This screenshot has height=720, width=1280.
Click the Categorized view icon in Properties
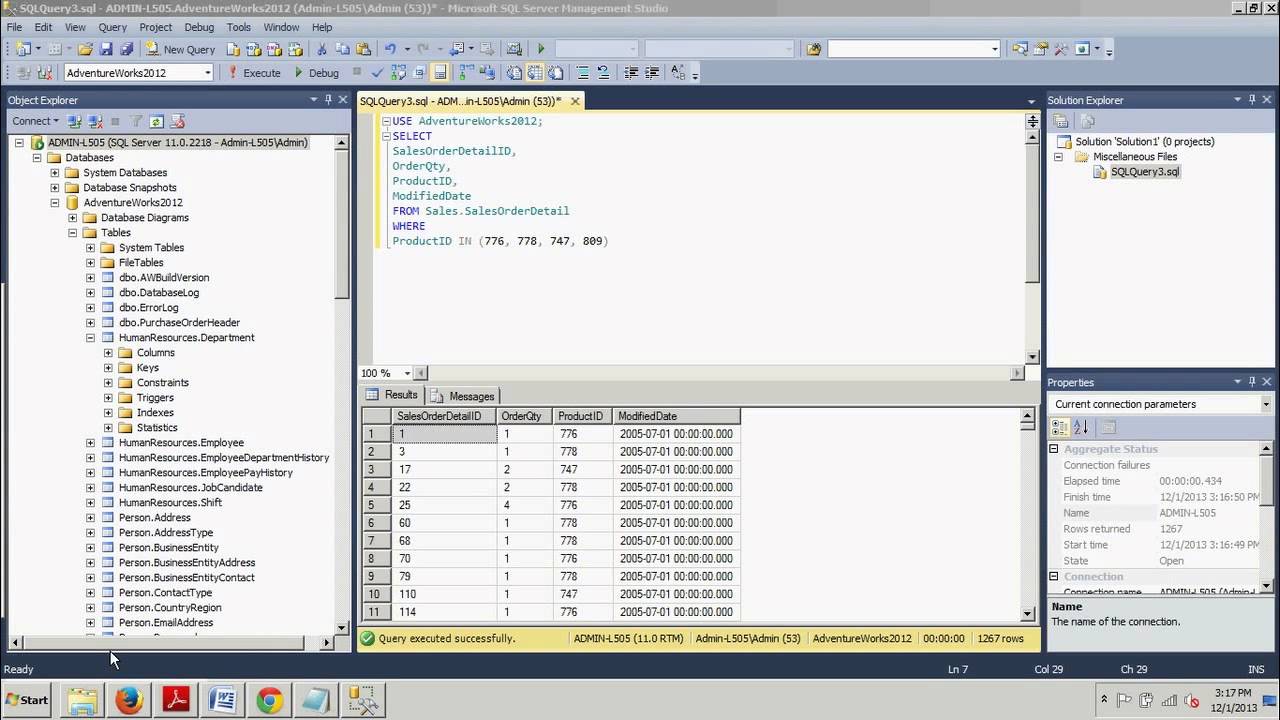point(1060,428)
